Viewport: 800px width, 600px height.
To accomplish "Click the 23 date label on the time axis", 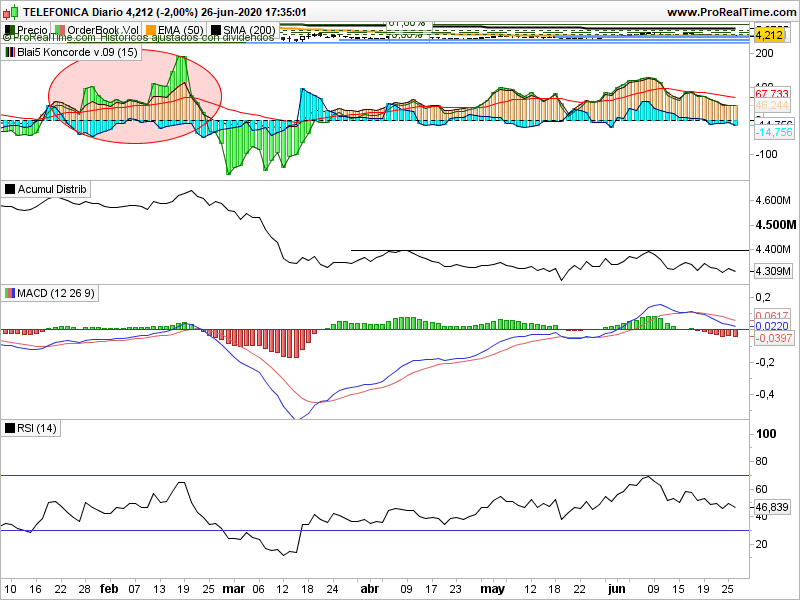I will click(456, 589).
